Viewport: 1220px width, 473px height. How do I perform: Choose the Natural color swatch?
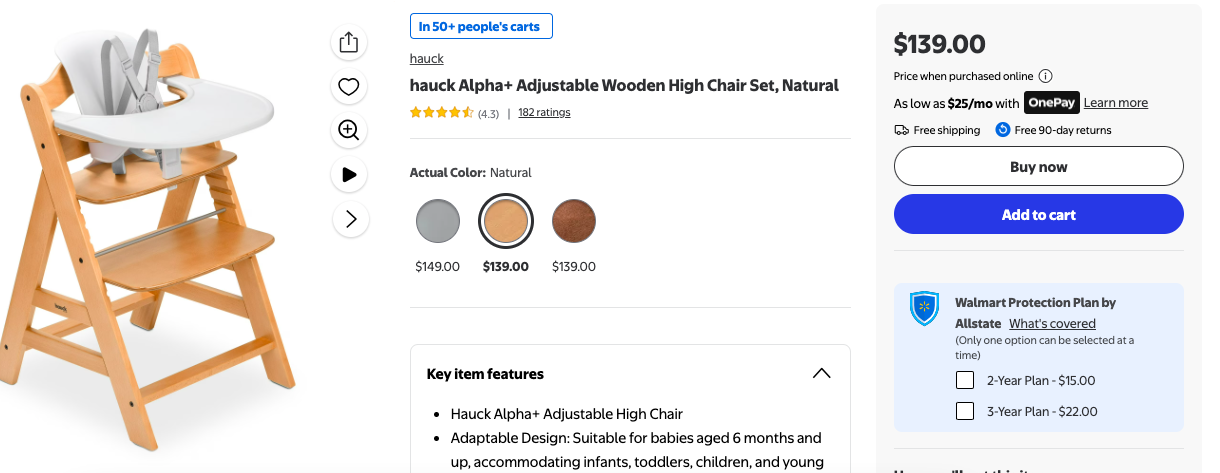(506, 221)
